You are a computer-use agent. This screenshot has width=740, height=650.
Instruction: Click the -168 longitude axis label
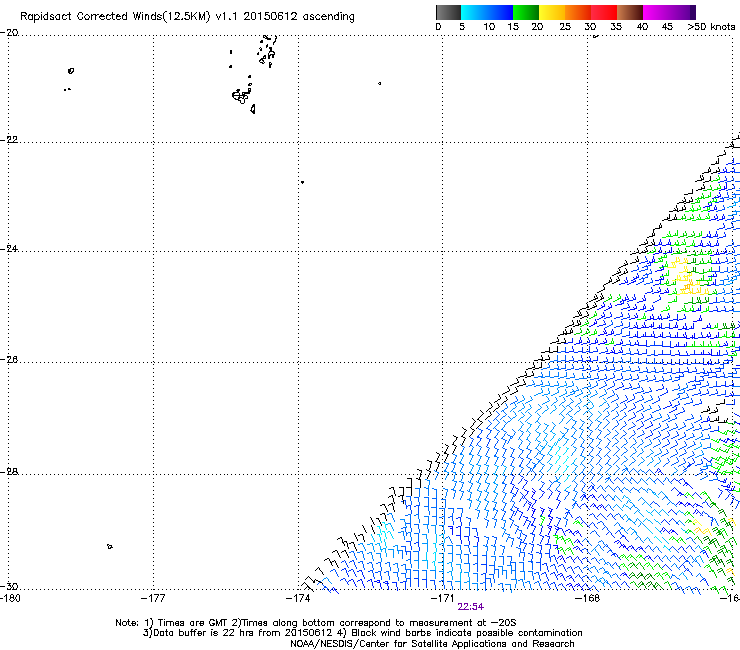coord(588,599)
